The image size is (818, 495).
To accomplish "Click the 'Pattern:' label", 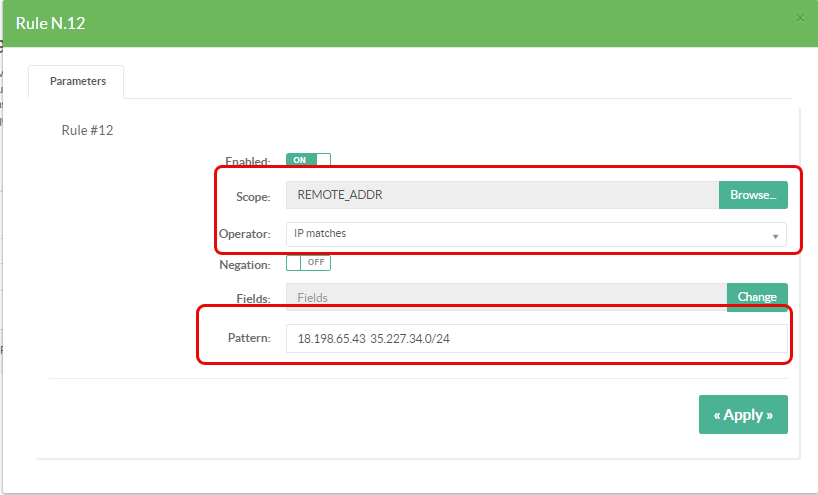I will pyautogui.click(x=248, y=339).
